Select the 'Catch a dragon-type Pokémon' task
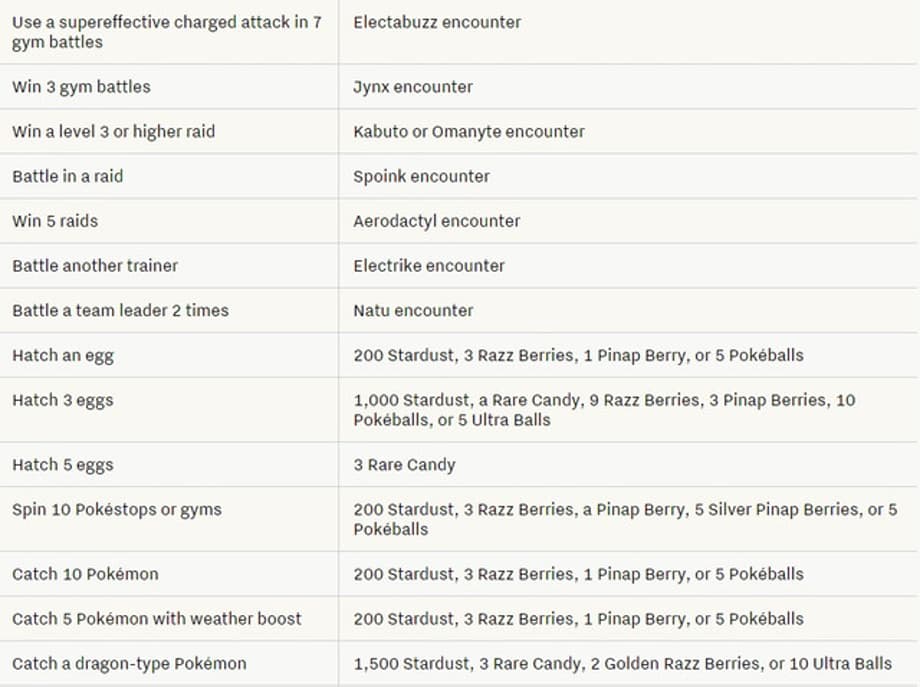This screenshot has height=687, width=920. point(129,664)
